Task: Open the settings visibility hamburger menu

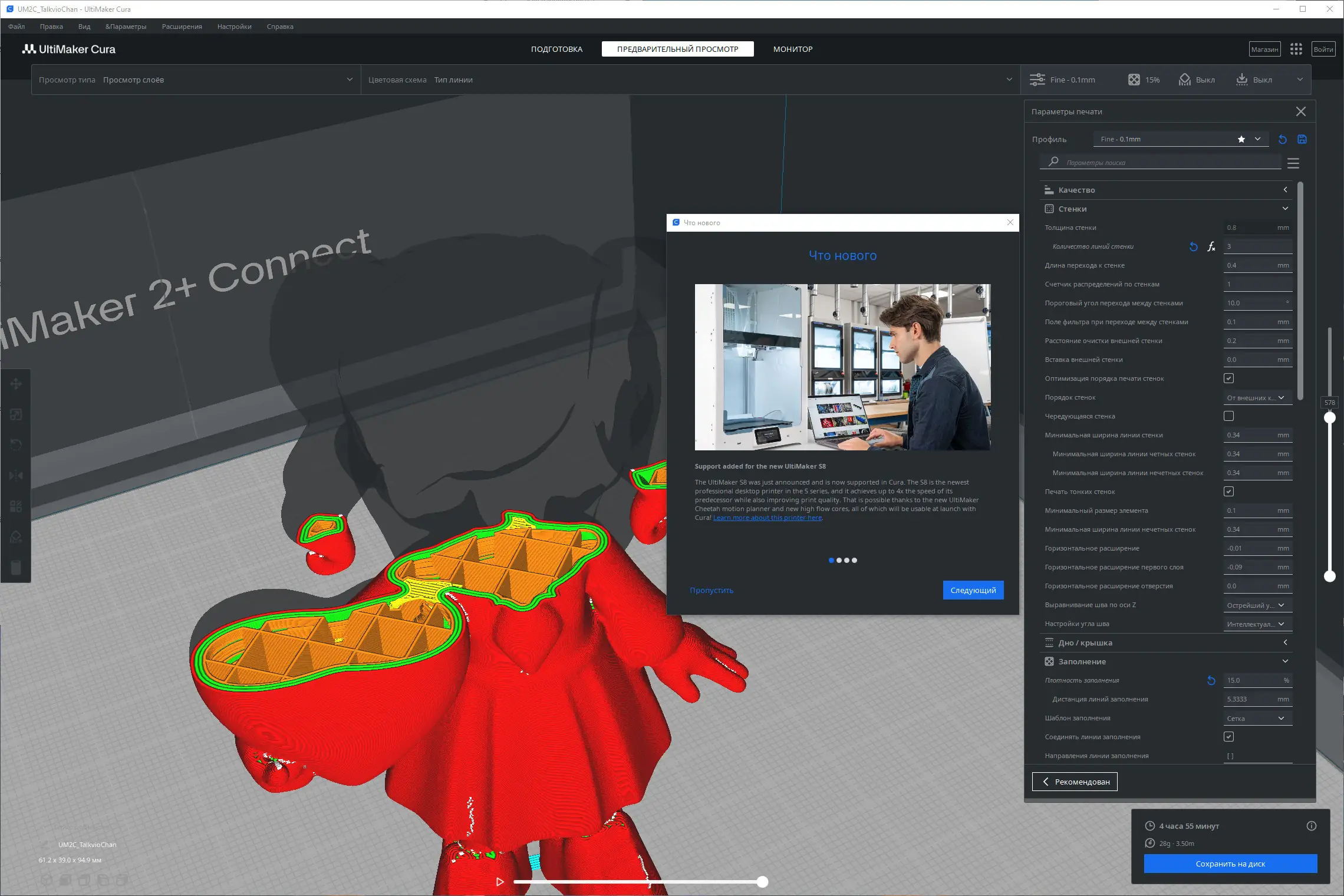Action: tap(1293, 163)
